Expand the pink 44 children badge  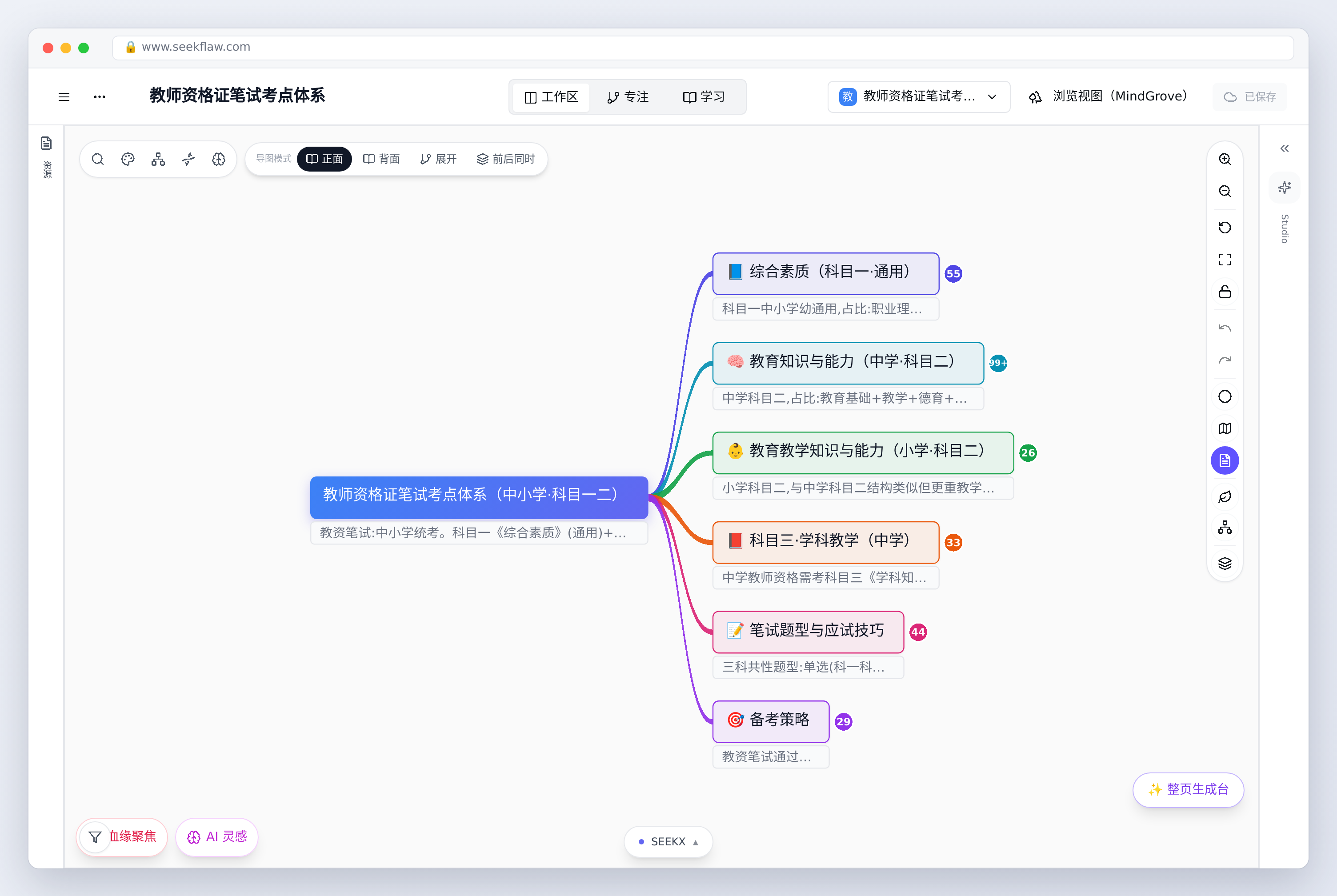(x=918, y=632)
